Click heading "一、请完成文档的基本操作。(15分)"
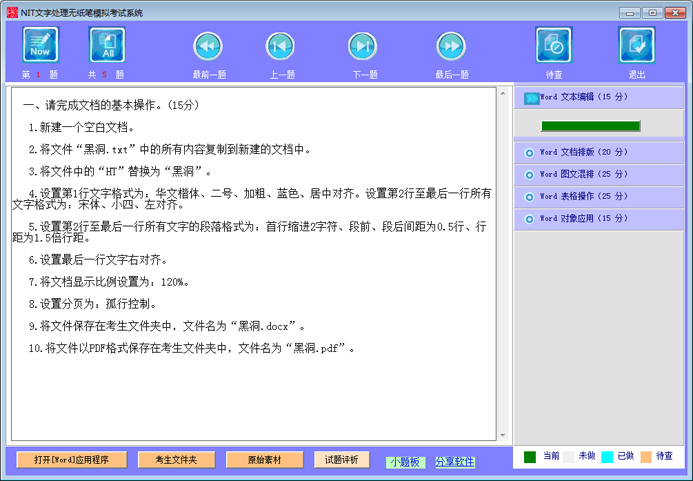The height and width of the screenshot is (481, 693). (111, 105)
